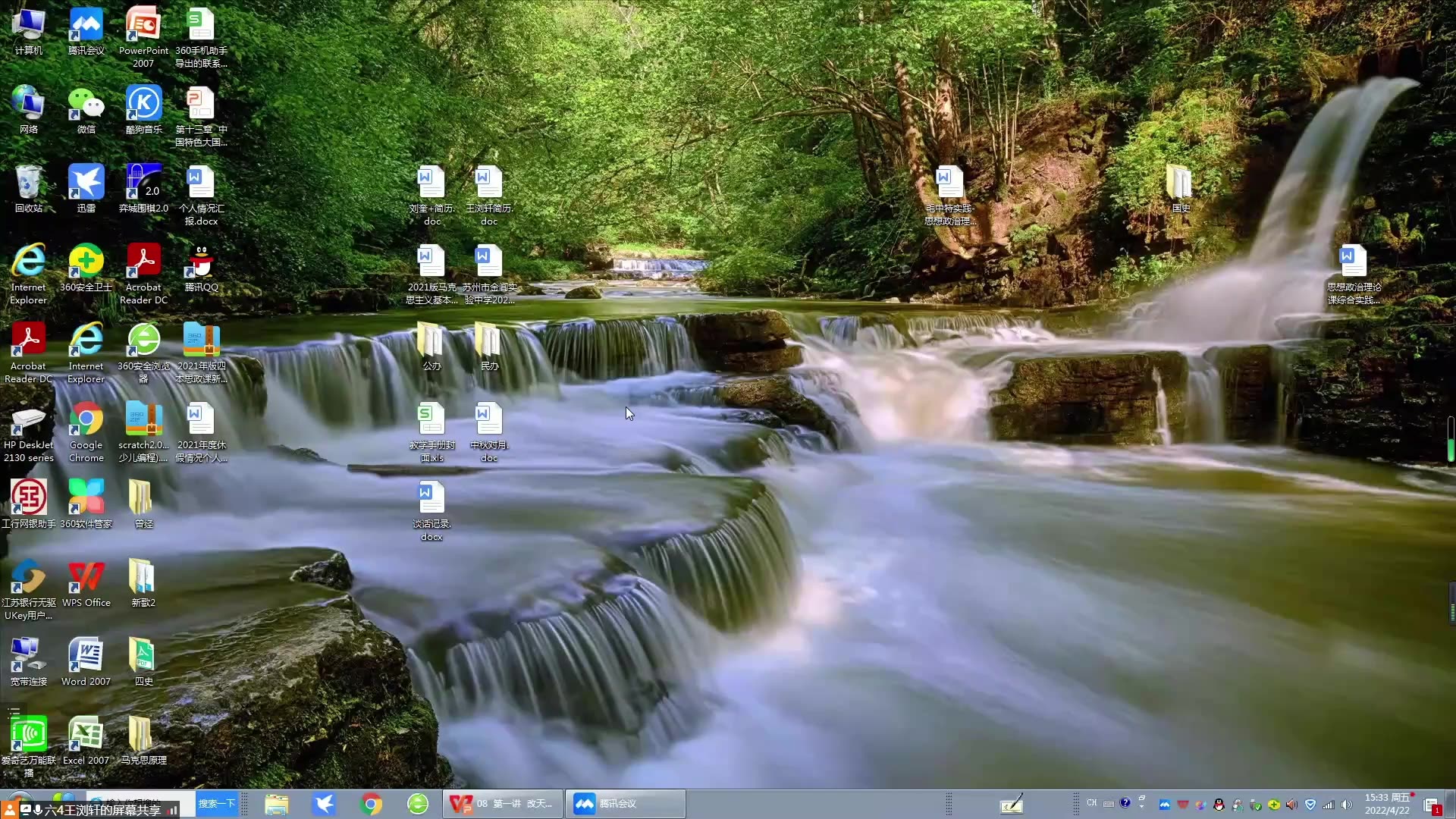Launch 腾讯会议 from the desktop shortcut
The image size is (1456, 819).
[86, 32]
